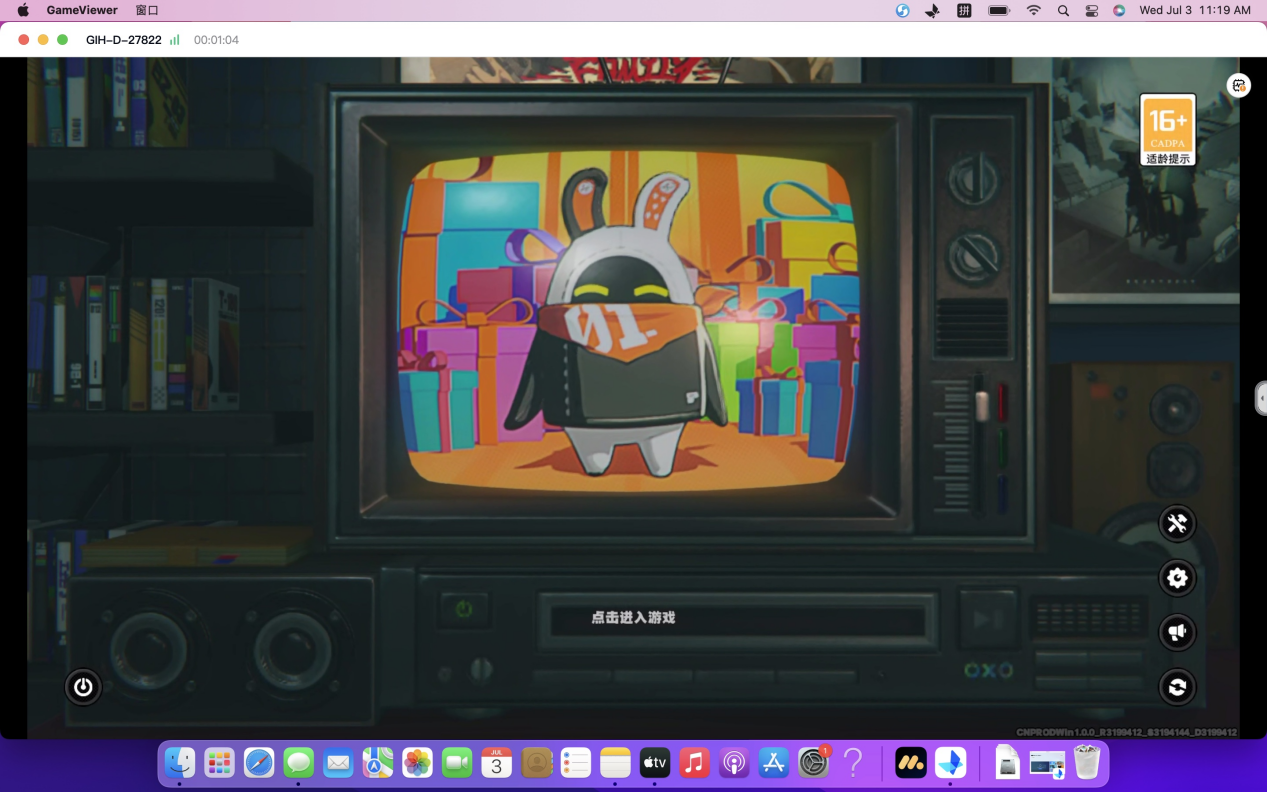The height and width of the screenshot is (792, 1267).
Task: Click 点击进入游戏 to enter the game
Action: point(633,618)
